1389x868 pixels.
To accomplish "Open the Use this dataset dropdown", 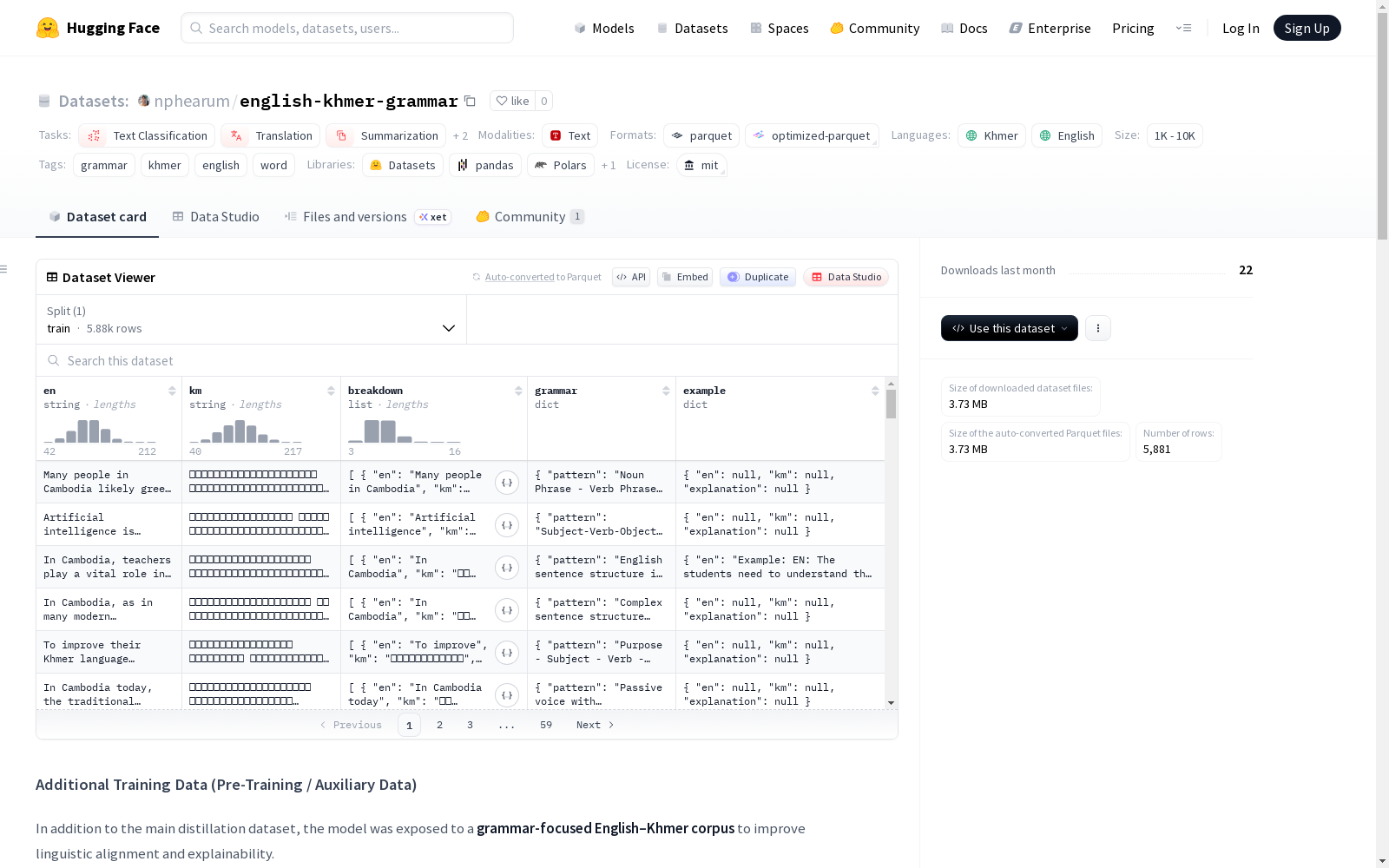I will (x=1010, y=328).
